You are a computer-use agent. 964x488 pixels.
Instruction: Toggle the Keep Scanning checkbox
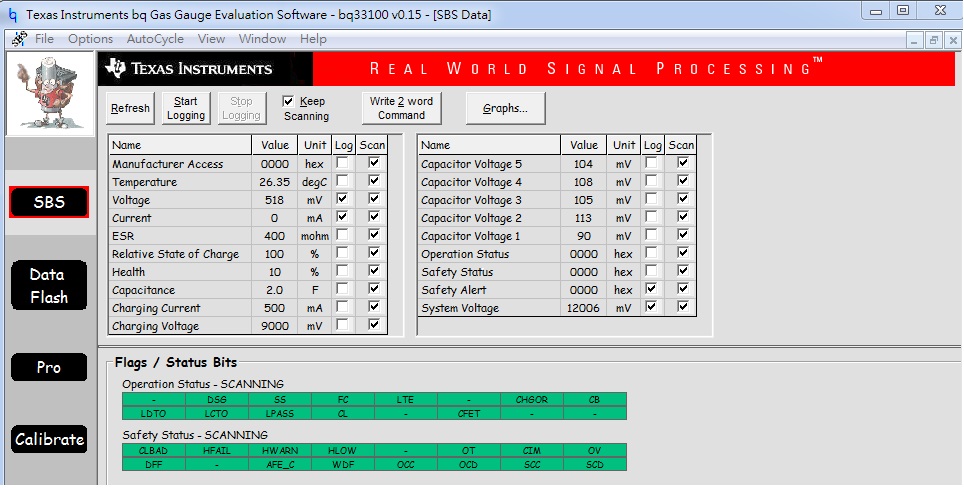tap(288, 101)
